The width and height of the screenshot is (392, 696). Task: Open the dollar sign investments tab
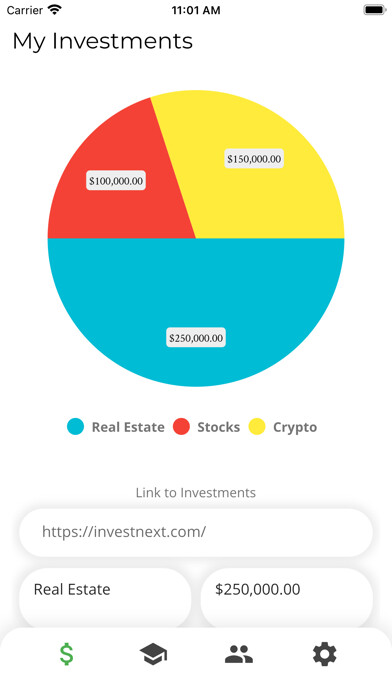click(67, 654)
